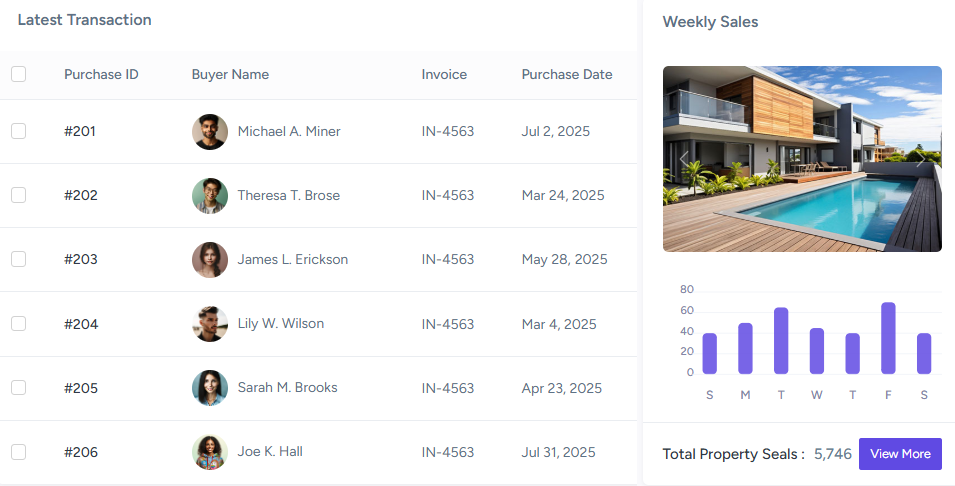Screen dimensions: 955x486
Task: Click the pool house property image
Action: [x=802, y=159]
